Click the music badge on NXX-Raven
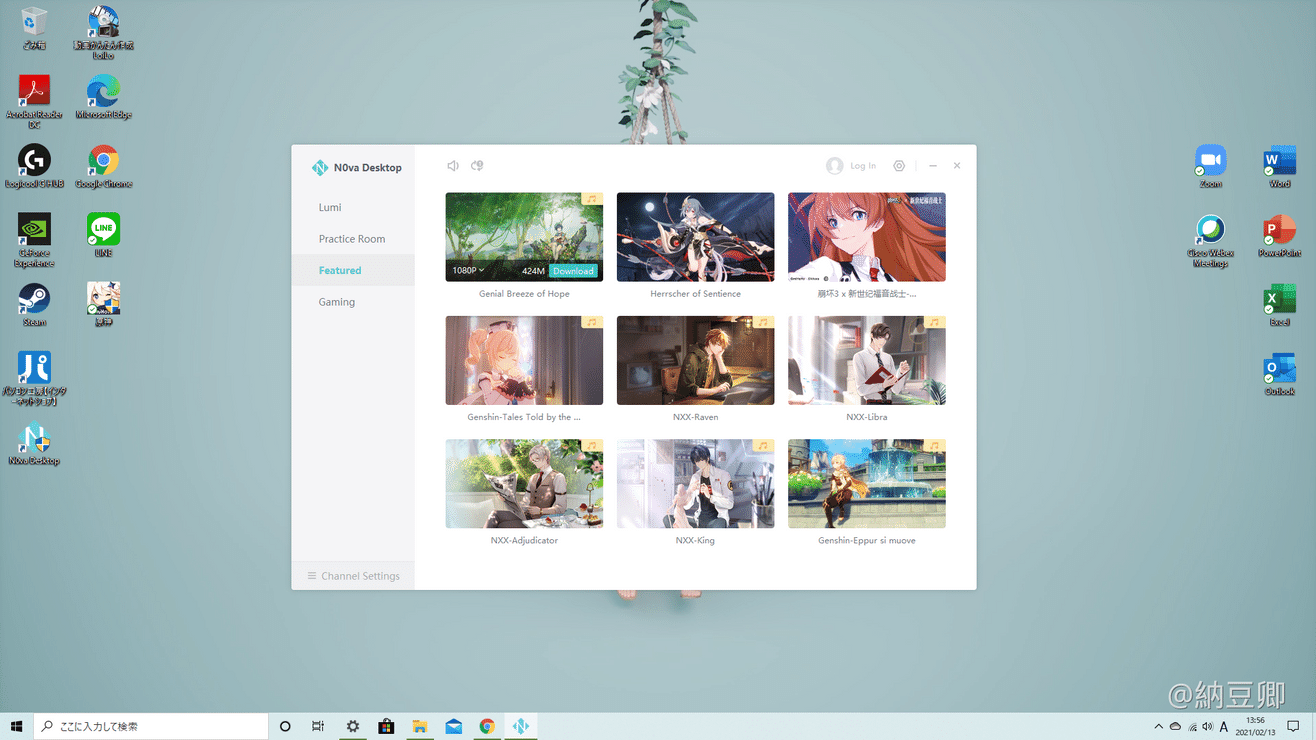This screenshot has width=1316, height=740. point(763,323)
